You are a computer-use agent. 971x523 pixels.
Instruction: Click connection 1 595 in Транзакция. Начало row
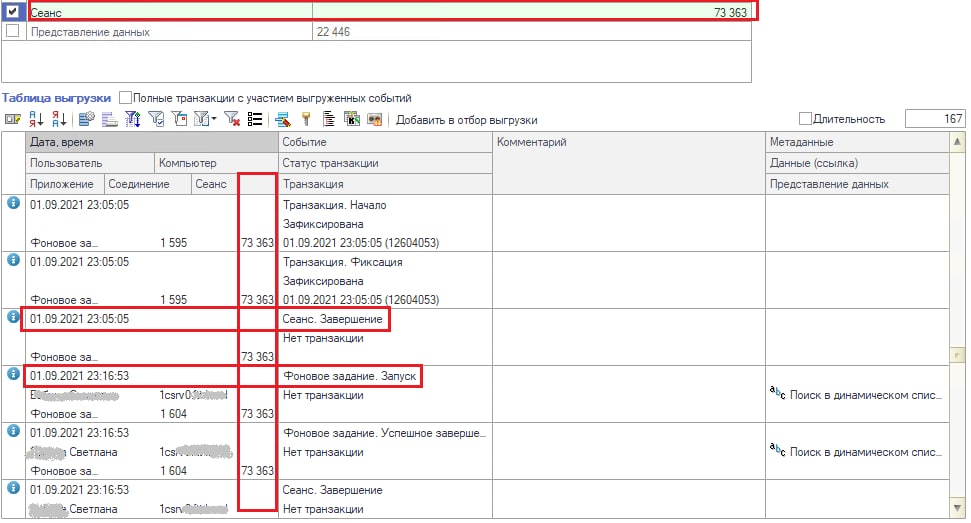[x=173, y=243]
